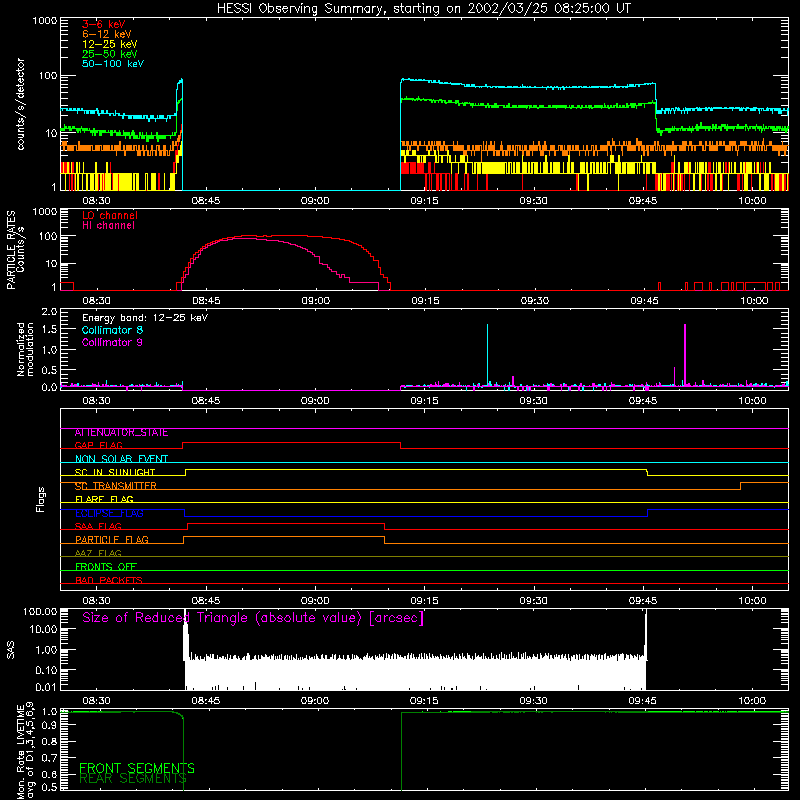Click the 0.10 tick on SAS axis
Viewport: 800px width, 800px height.
pyautogui.click(x=46, y=670)
